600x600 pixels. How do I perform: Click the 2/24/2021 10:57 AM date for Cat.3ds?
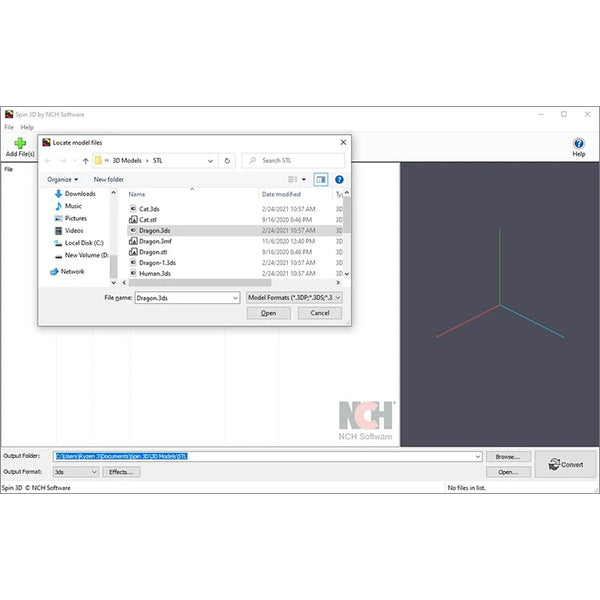pyautogui.click(x=289, y=209)
